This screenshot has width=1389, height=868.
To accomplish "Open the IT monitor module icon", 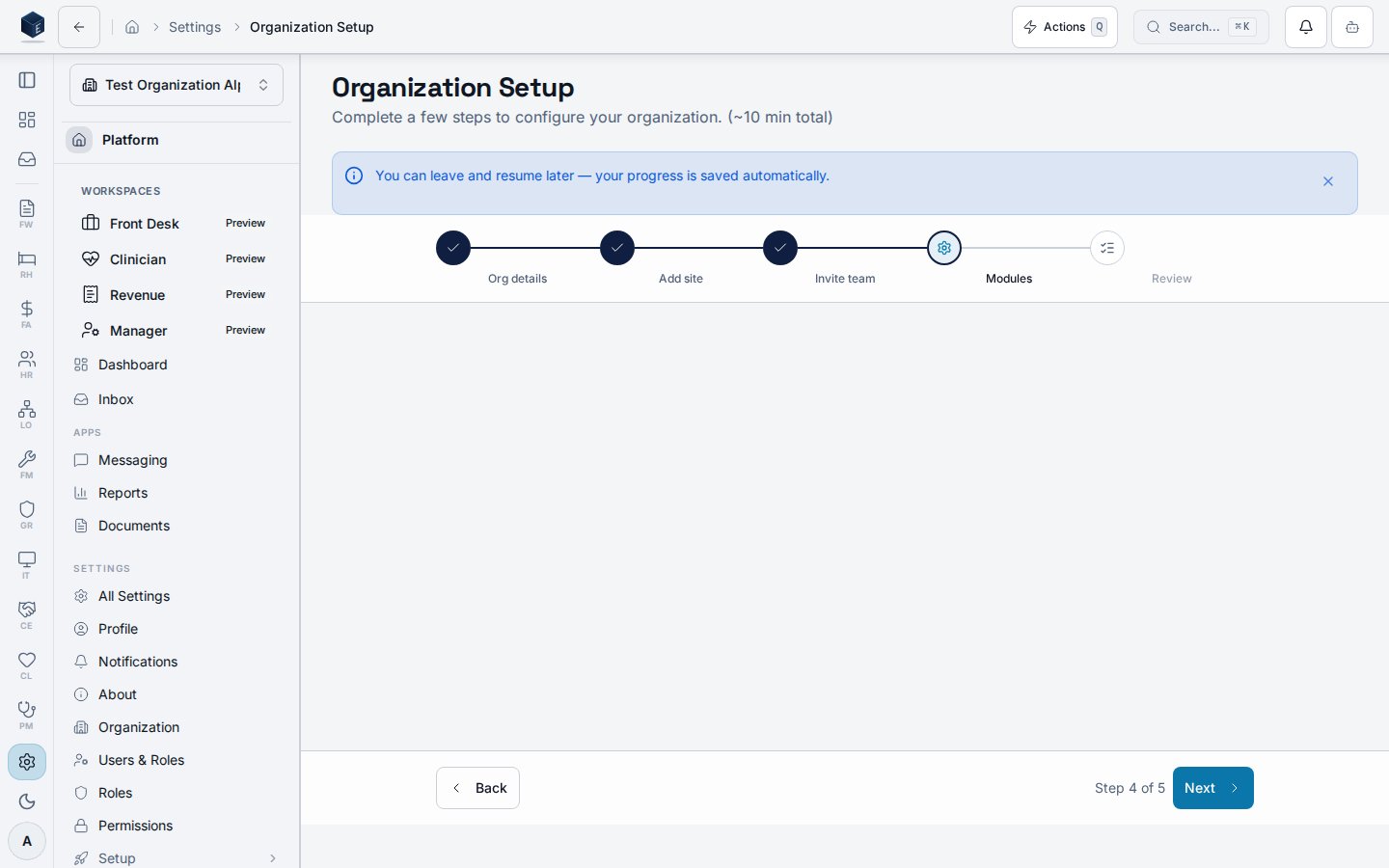I will 27,564.
